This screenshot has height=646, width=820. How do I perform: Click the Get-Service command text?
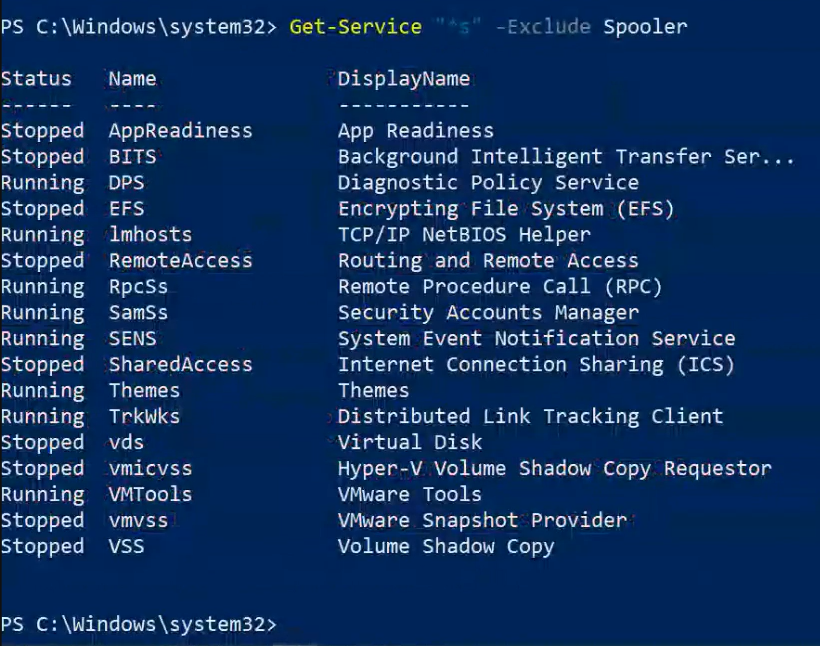click(x=355, y=26)
